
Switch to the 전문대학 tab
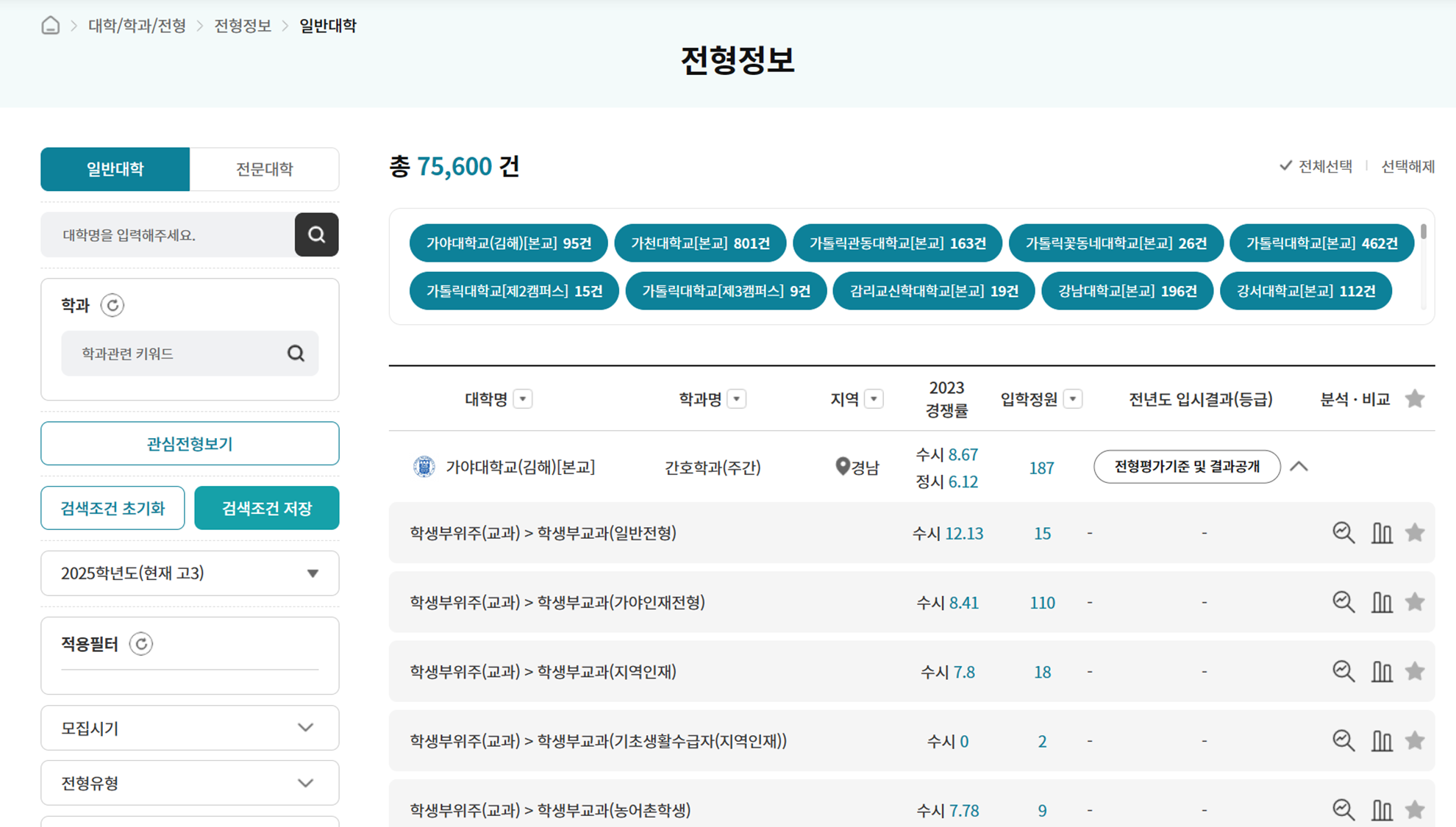tap(265, 169)
